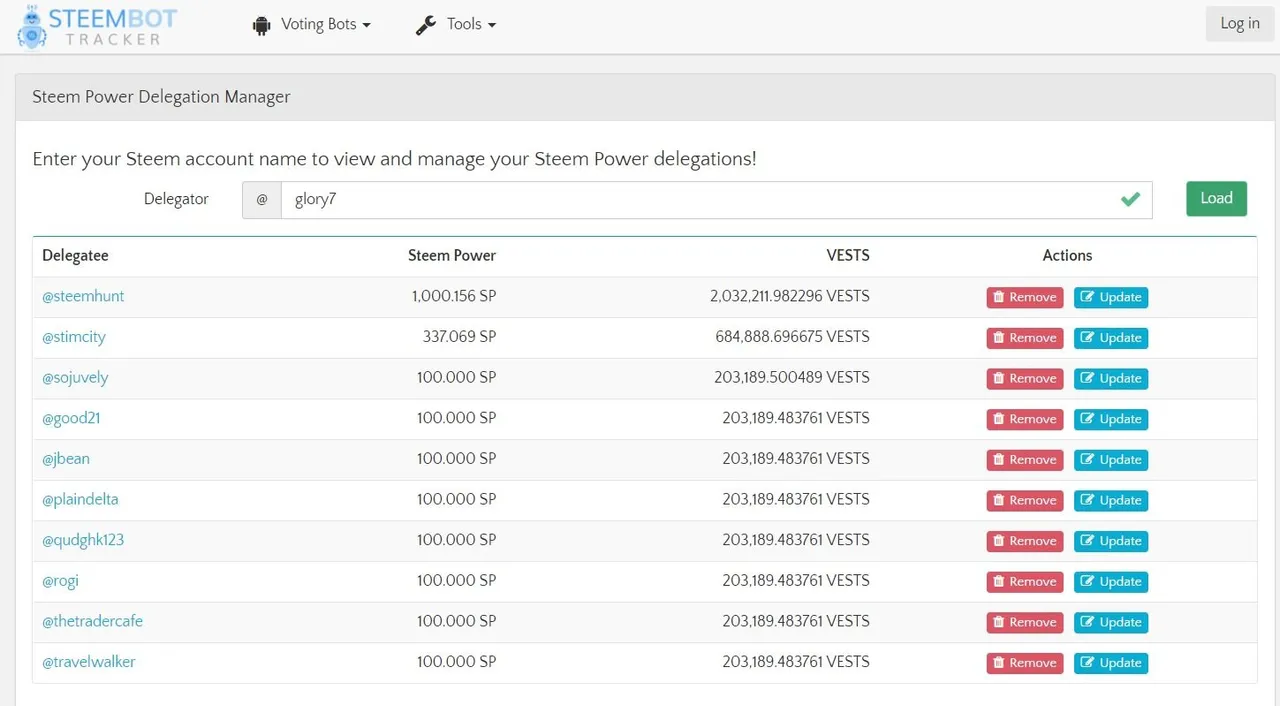Click the Steem Power Delegation Manager heading
This screenshot has height=706, width=1280.
161,97
